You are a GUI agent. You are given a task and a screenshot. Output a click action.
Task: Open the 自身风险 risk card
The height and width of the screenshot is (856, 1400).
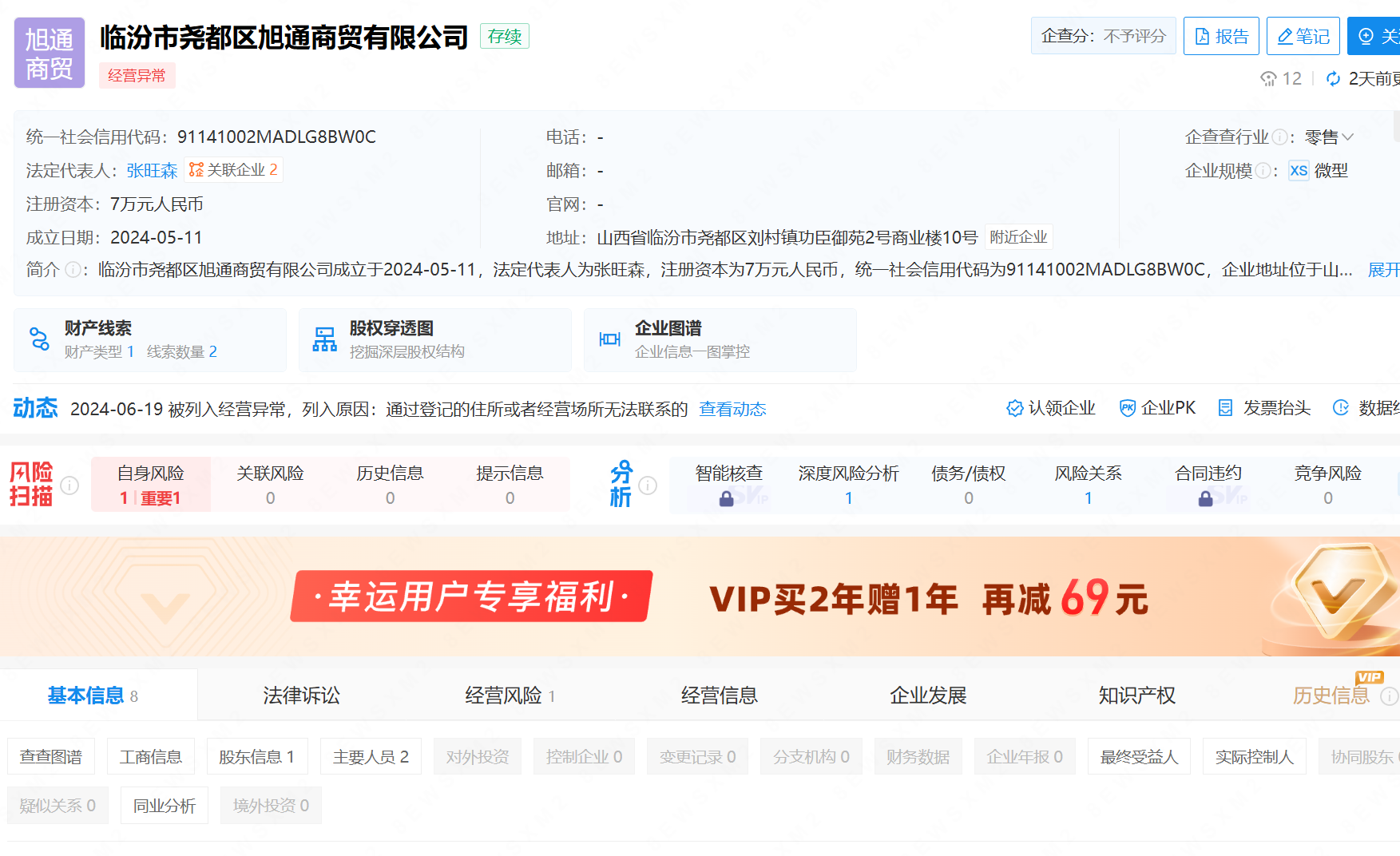tap(151, 485)
